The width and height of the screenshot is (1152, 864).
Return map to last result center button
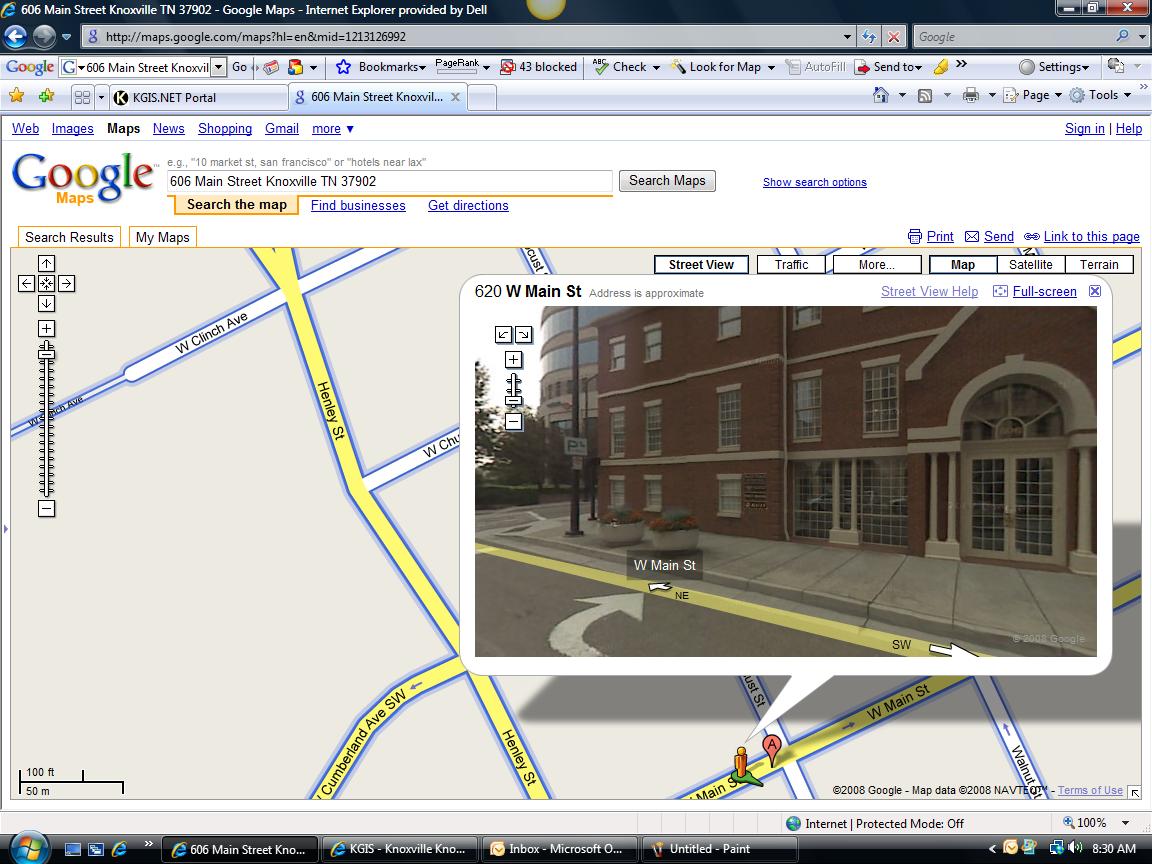pos(46,283)
